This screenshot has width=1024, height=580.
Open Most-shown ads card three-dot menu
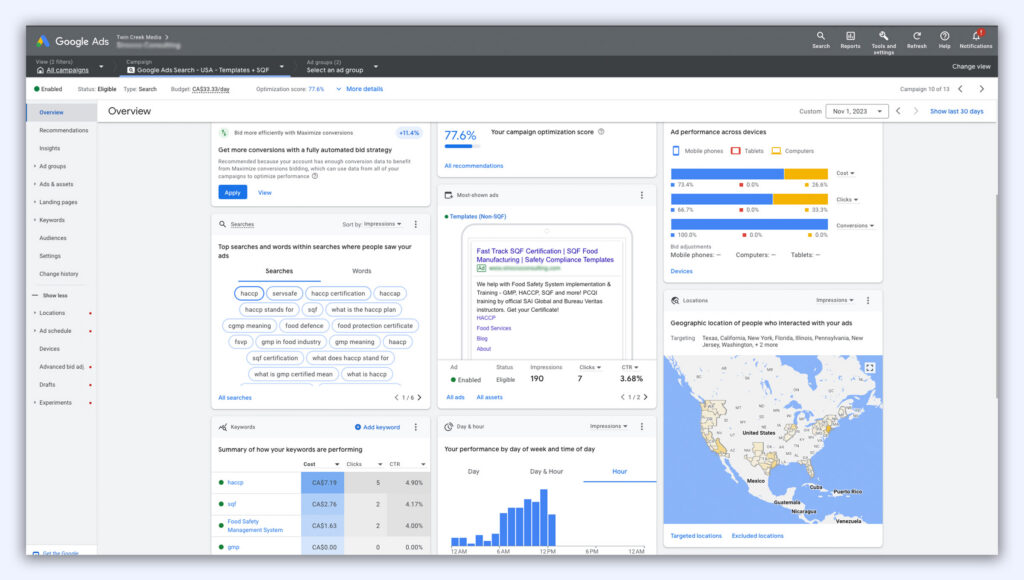(x=642, y=195)
